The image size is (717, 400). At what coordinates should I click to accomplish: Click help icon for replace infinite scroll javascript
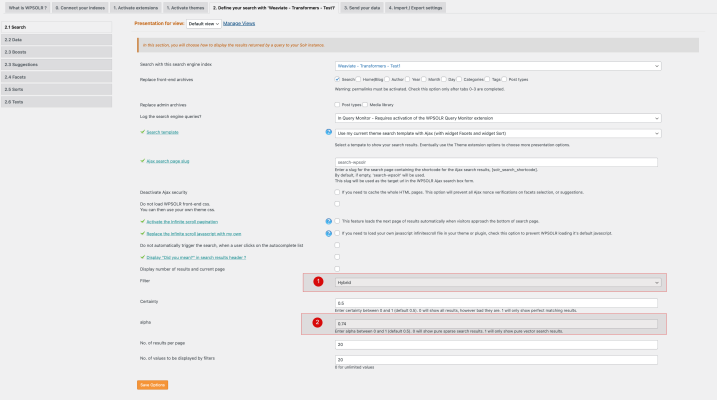(328, 233)
